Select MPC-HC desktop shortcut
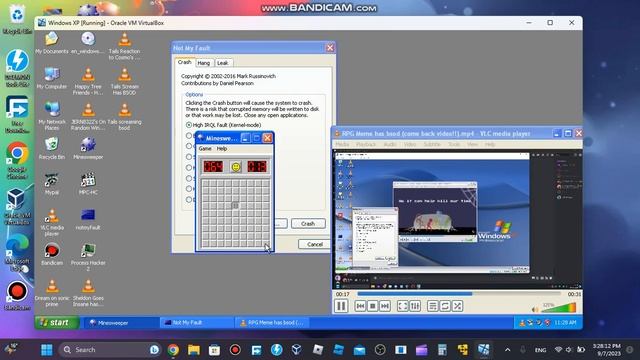This screenshot has width=640, height=360. 88,184
